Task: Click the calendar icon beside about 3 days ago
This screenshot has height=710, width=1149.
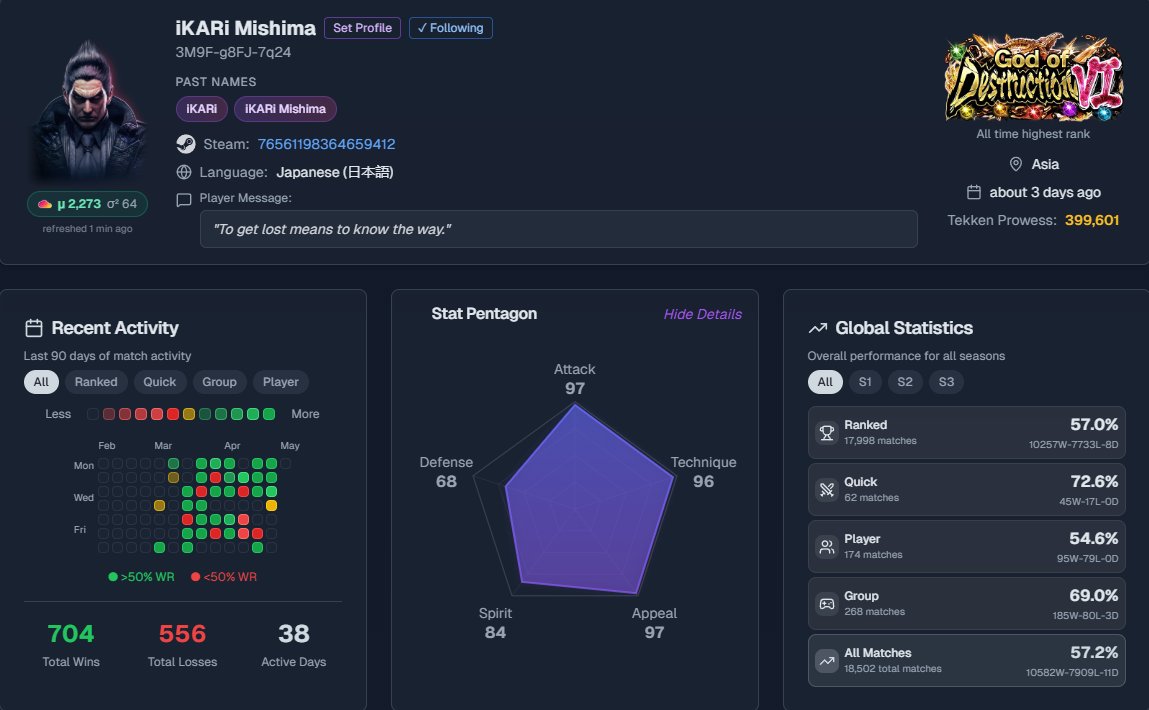Action: tap(974, 192)
